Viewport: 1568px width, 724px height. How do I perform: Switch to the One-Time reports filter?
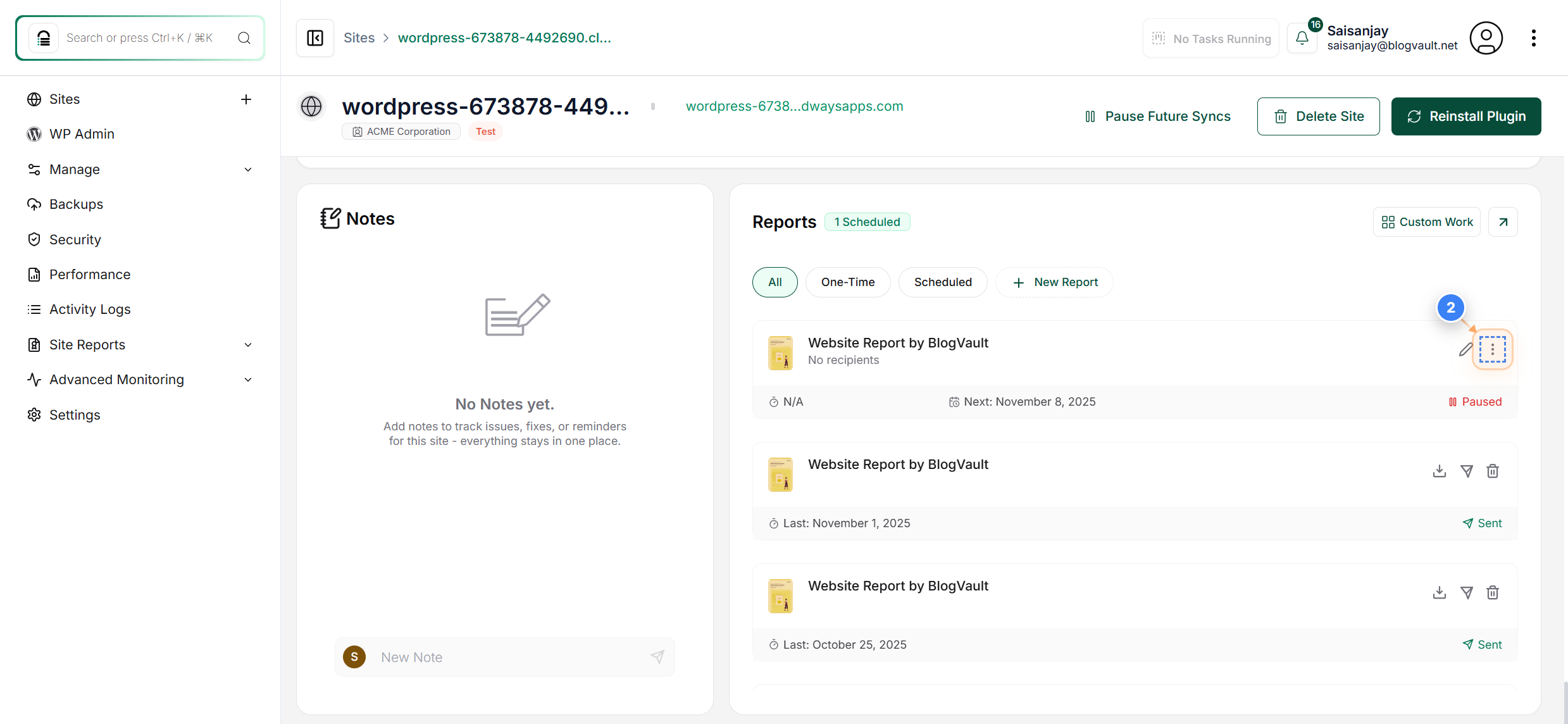[x=848, y=282]
